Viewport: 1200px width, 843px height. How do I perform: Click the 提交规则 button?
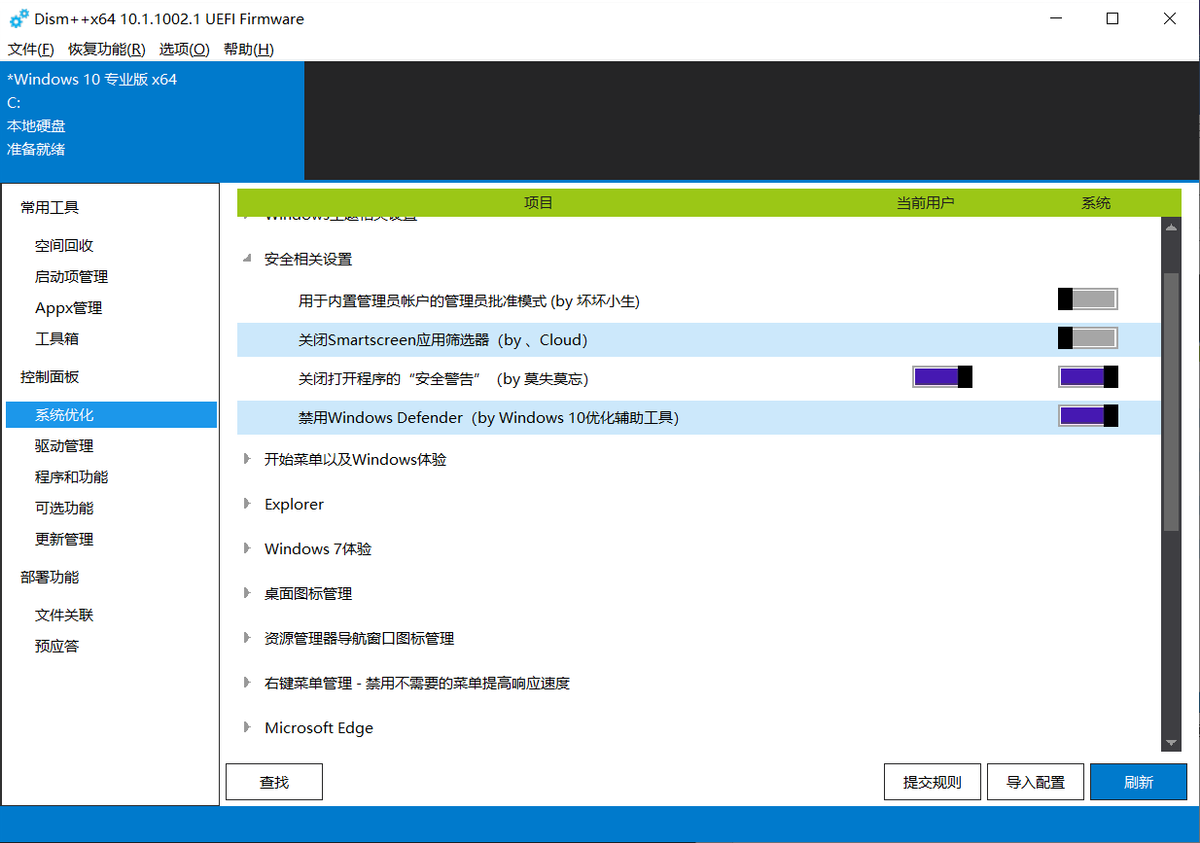[932, 782]
